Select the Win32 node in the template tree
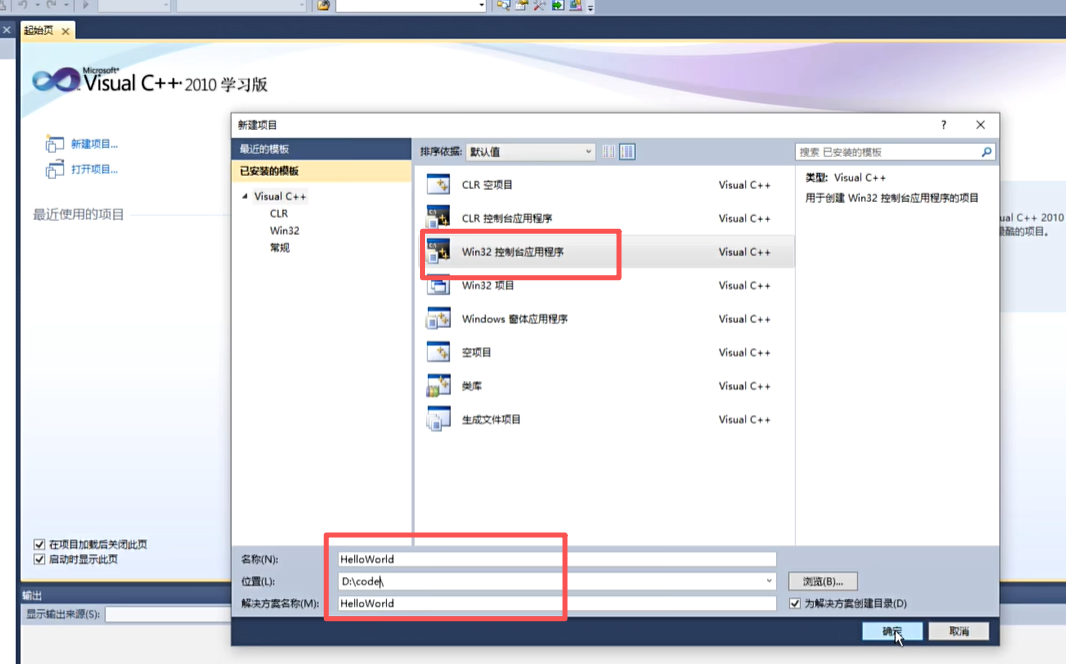1066x664 pixels. click(x=284, y=230)
